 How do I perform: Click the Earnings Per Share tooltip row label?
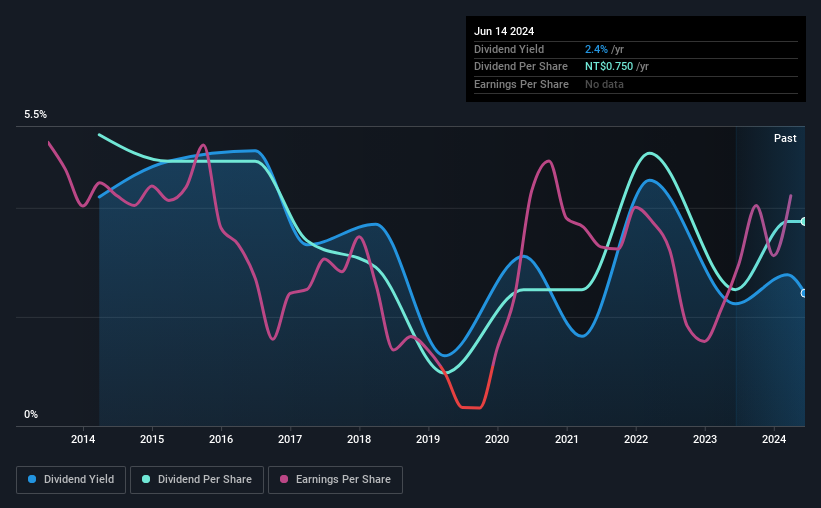click(x=521, y=84)
